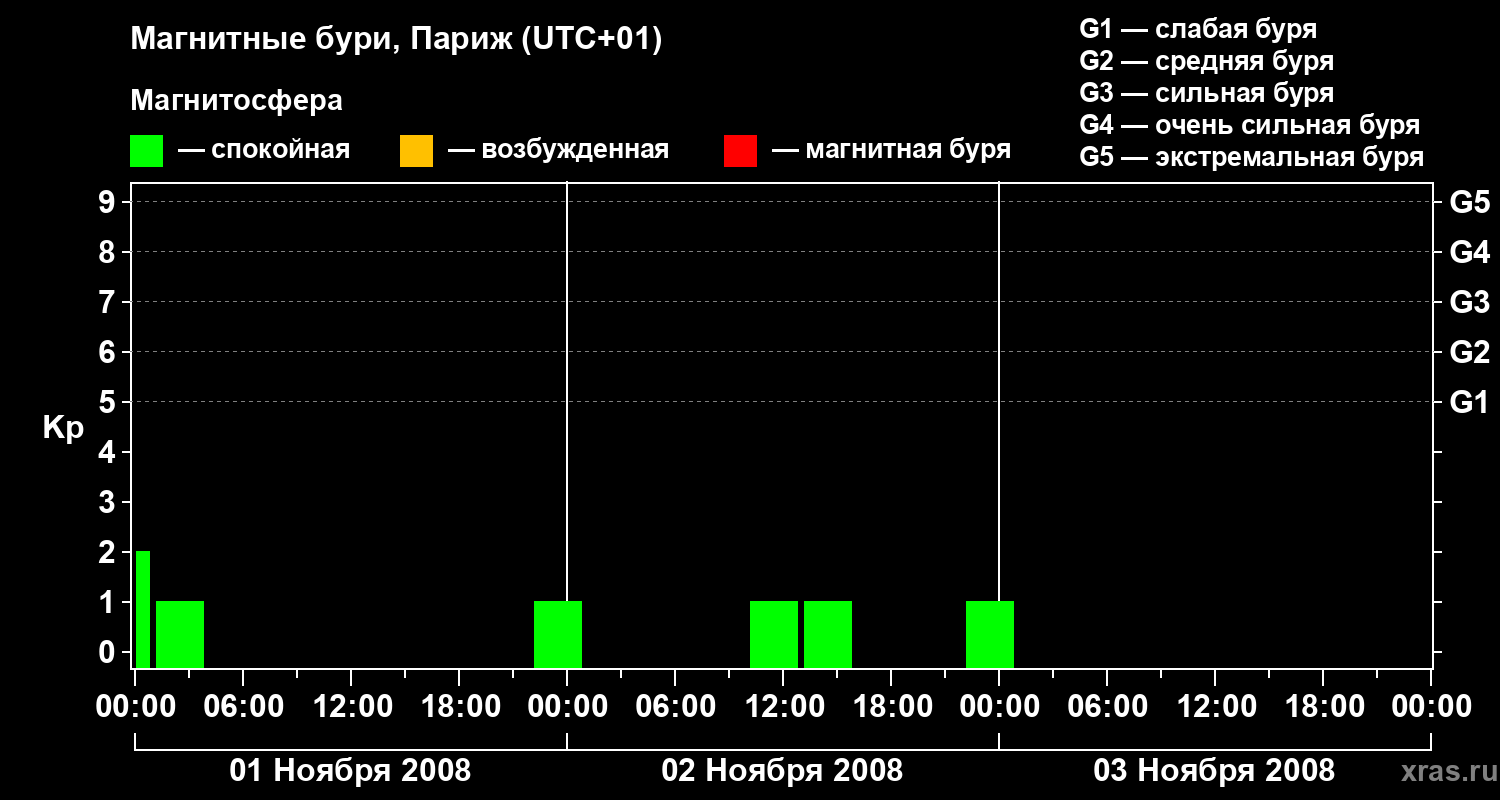Screen dimensions: 1500x800
Task: Click the '18:00' tick label above 01 Ноября 2008
Action: (459, 706)
